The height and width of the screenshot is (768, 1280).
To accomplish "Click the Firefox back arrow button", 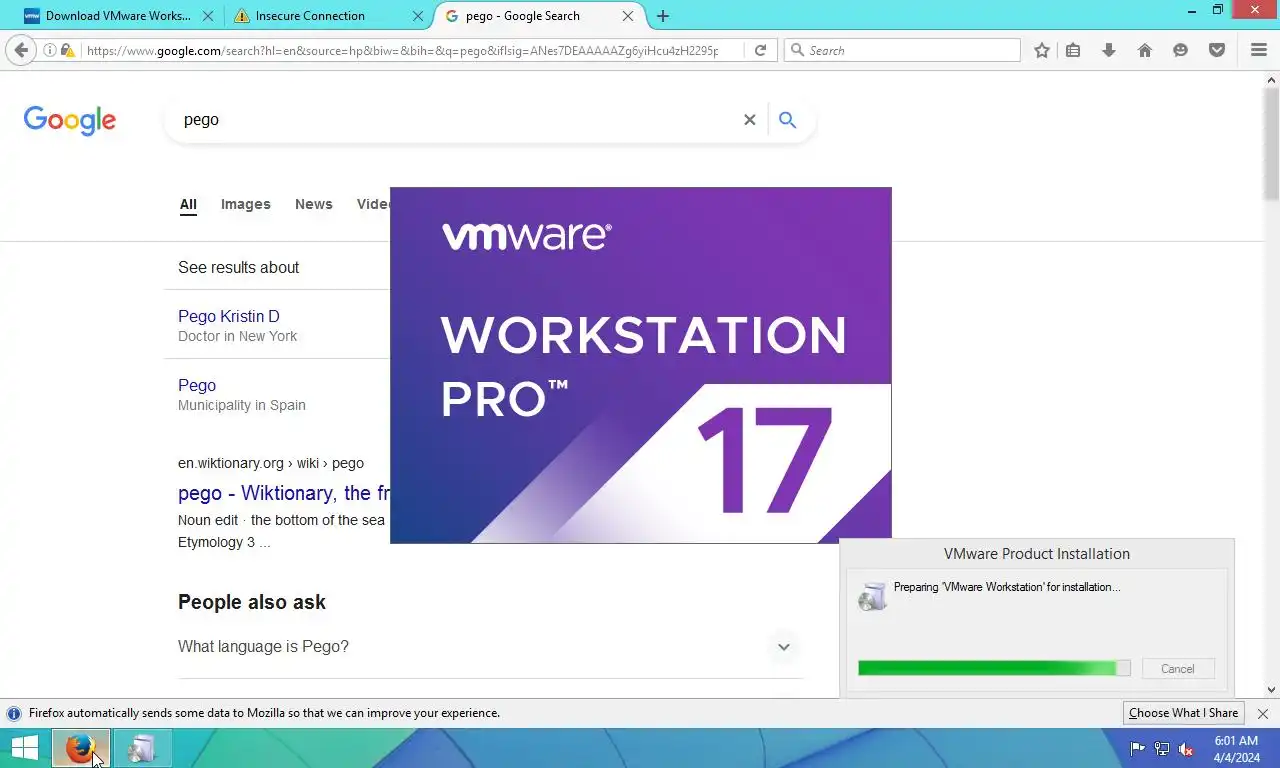I will [x=22, y=50].
